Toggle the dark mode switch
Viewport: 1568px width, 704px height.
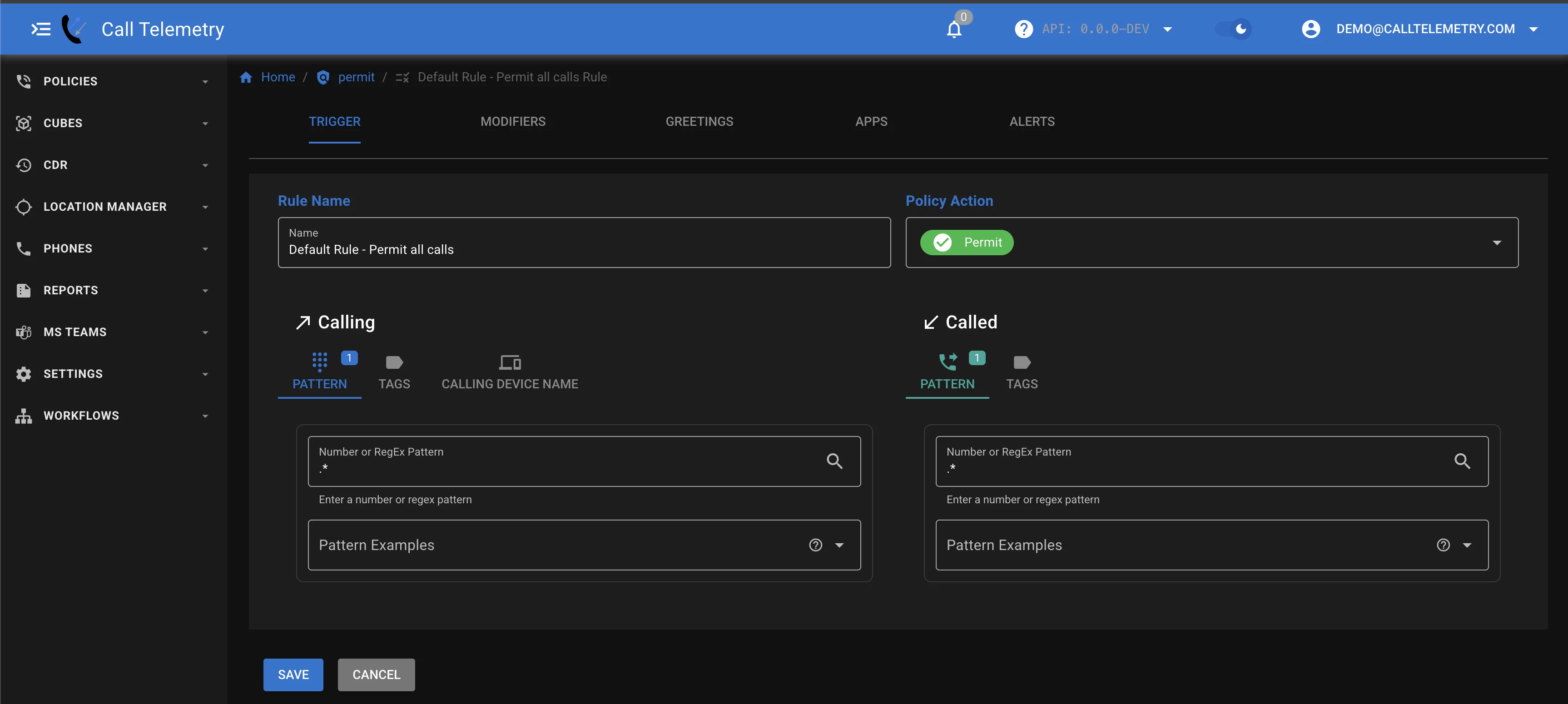pyautogui.click(x=1233, y=29)
